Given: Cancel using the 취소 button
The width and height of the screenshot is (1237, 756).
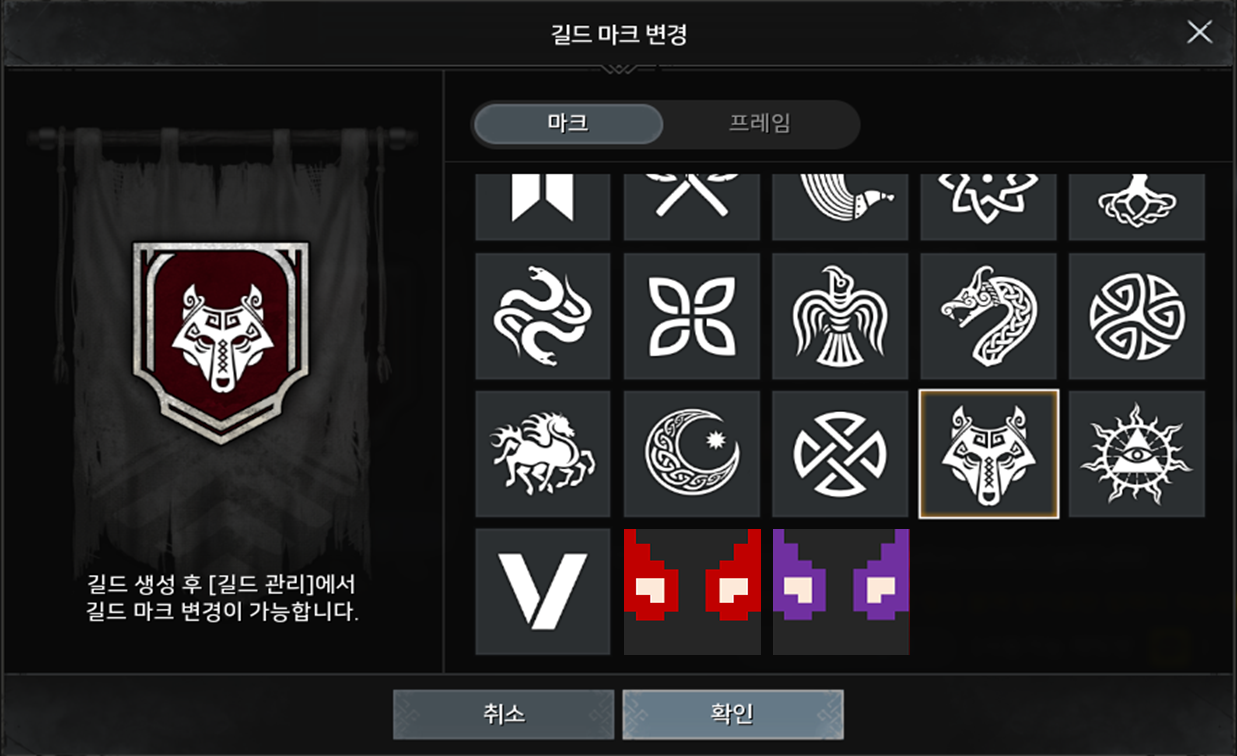Looking at the screenshot, I should (503, 714).
